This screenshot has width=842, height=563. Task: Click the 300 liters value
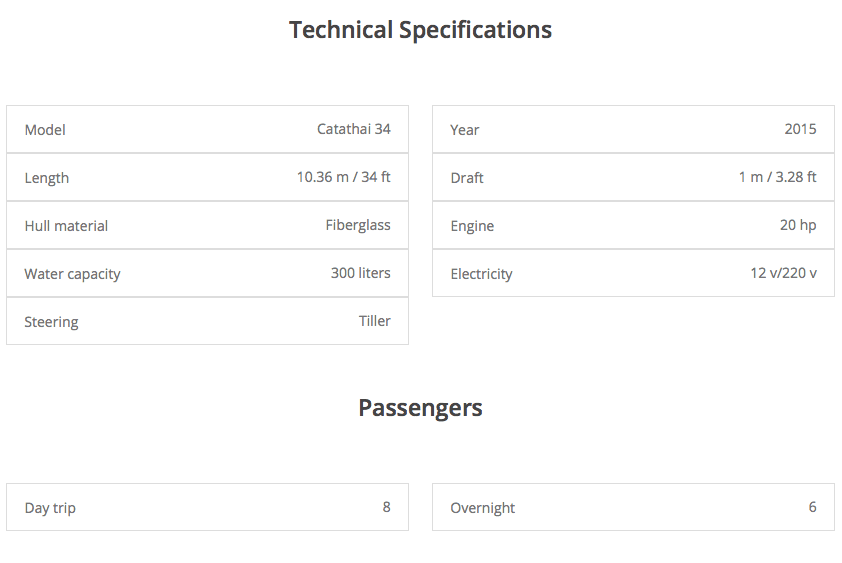pyautogui.click(x=360, y=273)
